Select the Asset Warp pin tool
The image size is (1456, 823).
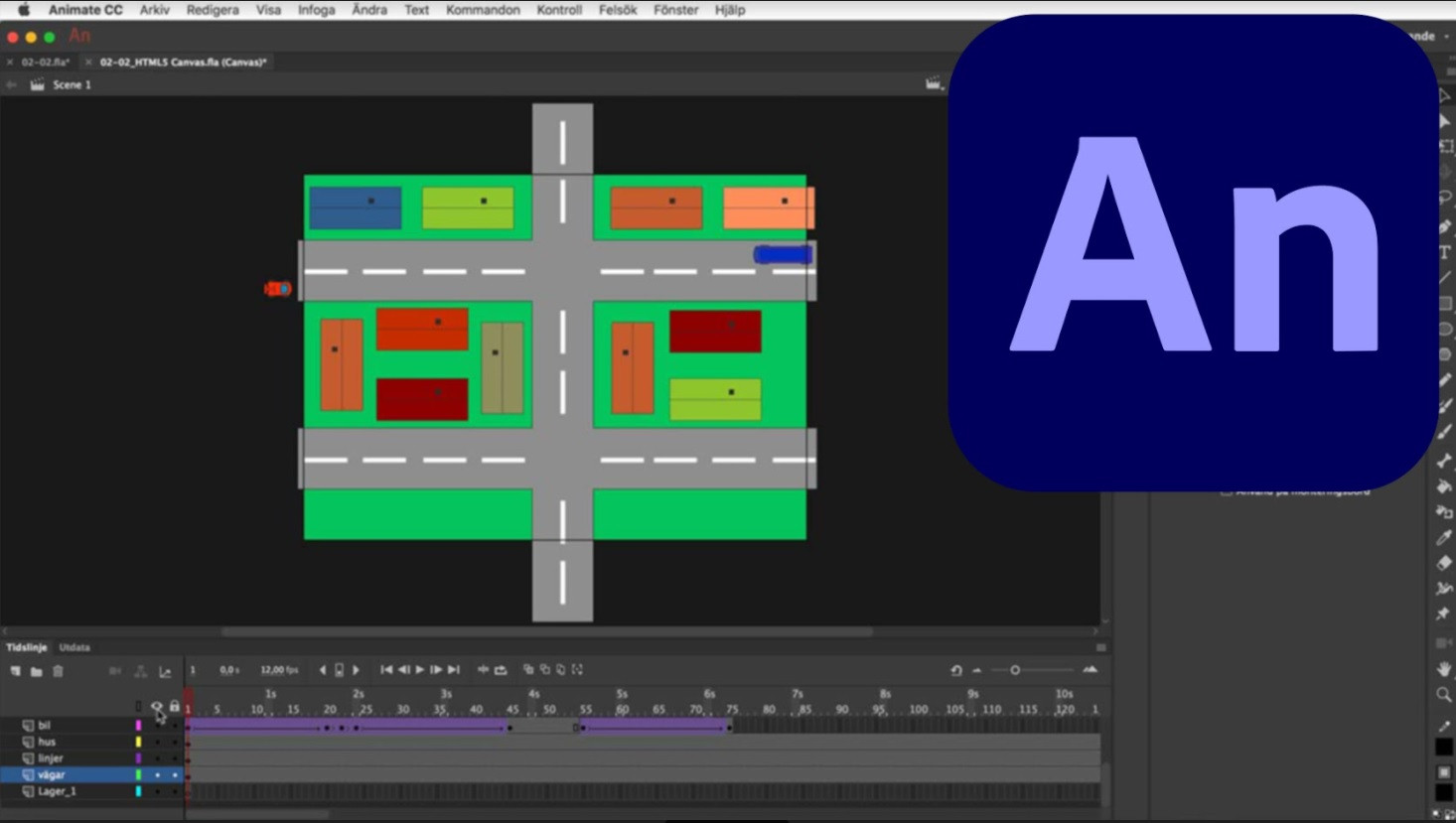coord(1445,615)
